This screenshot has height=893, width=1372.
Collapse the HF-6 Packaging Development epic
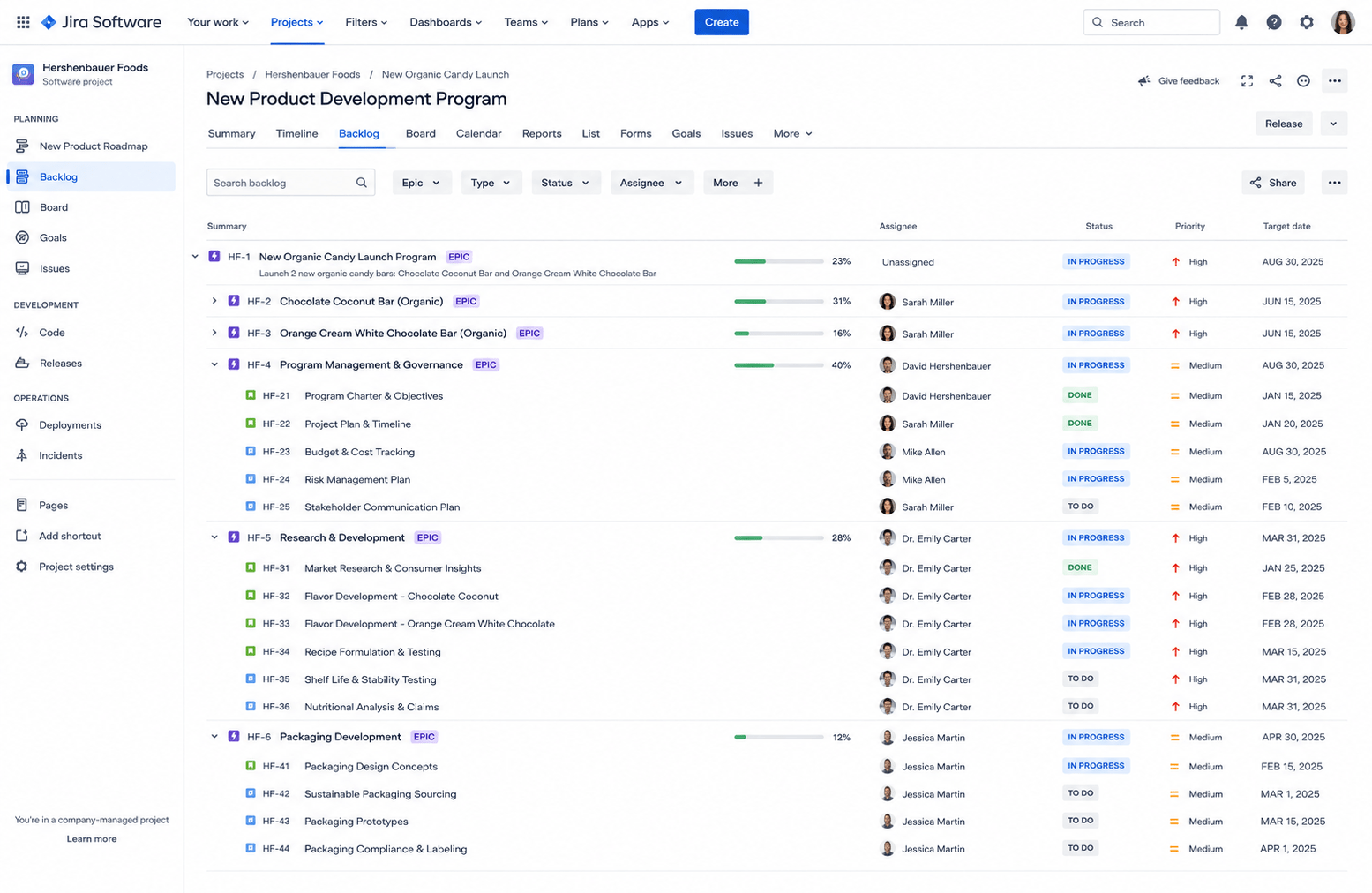click(214, 737)
